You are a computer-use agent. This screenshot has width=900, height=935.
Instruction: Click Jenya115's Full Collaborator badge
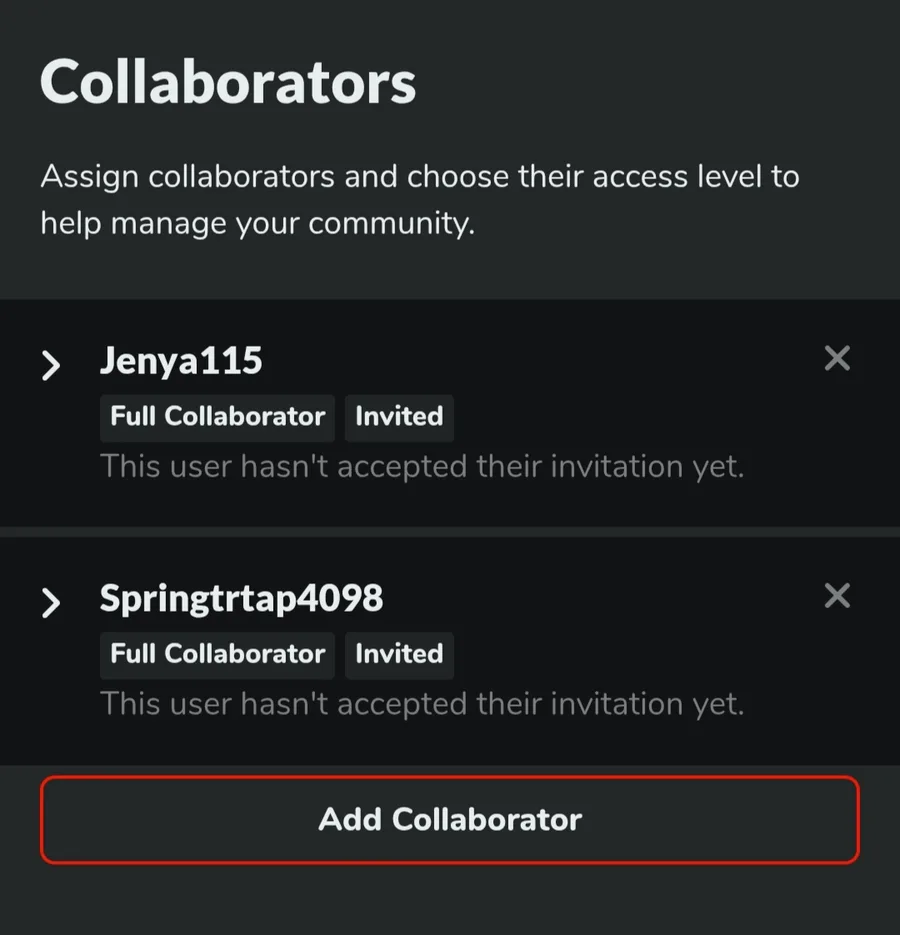point(217,417)
